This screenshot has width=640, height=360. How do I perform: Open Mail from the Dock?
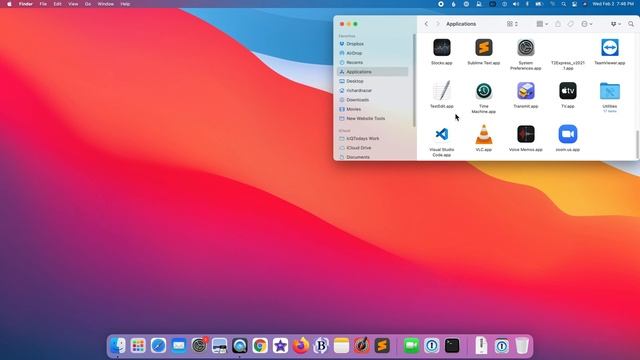[x=179, y=346]
